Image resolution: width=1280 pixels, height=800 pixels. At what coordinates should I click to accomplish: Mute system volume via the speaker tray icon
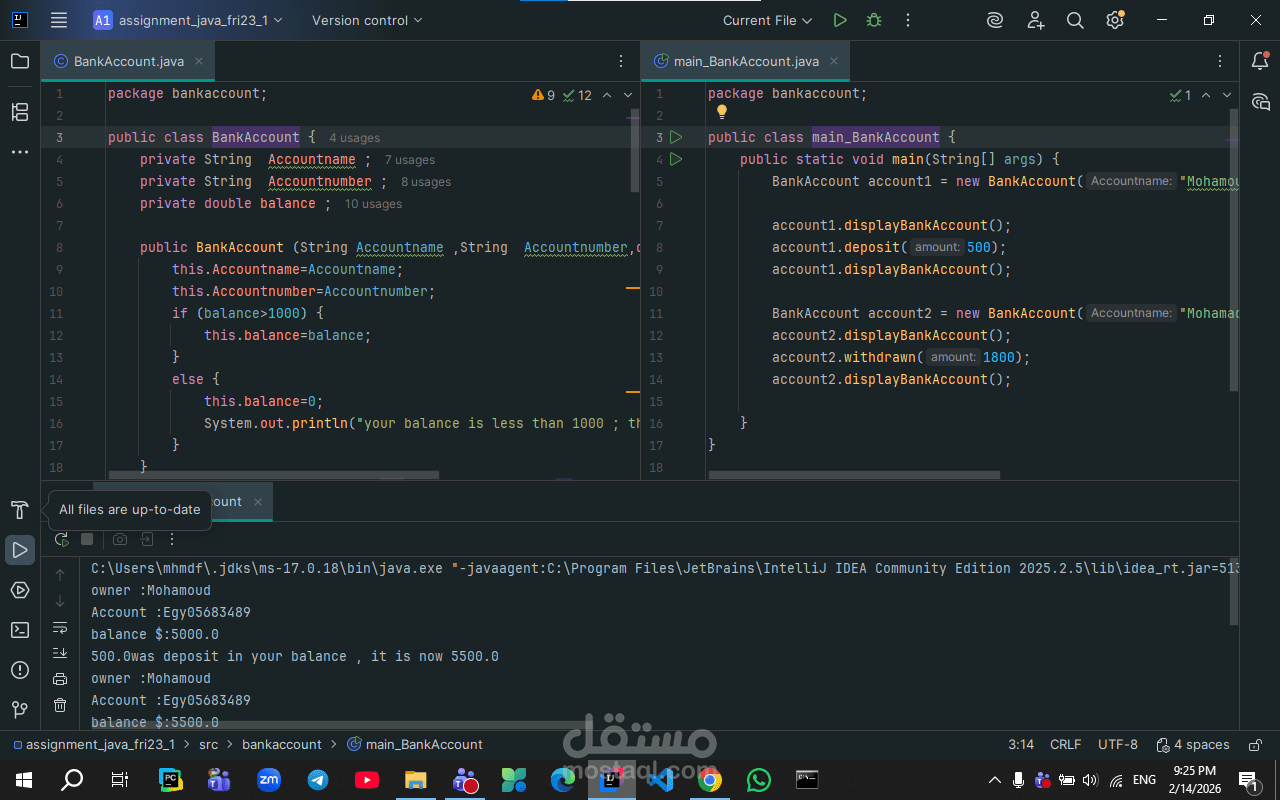[1090, 780]
